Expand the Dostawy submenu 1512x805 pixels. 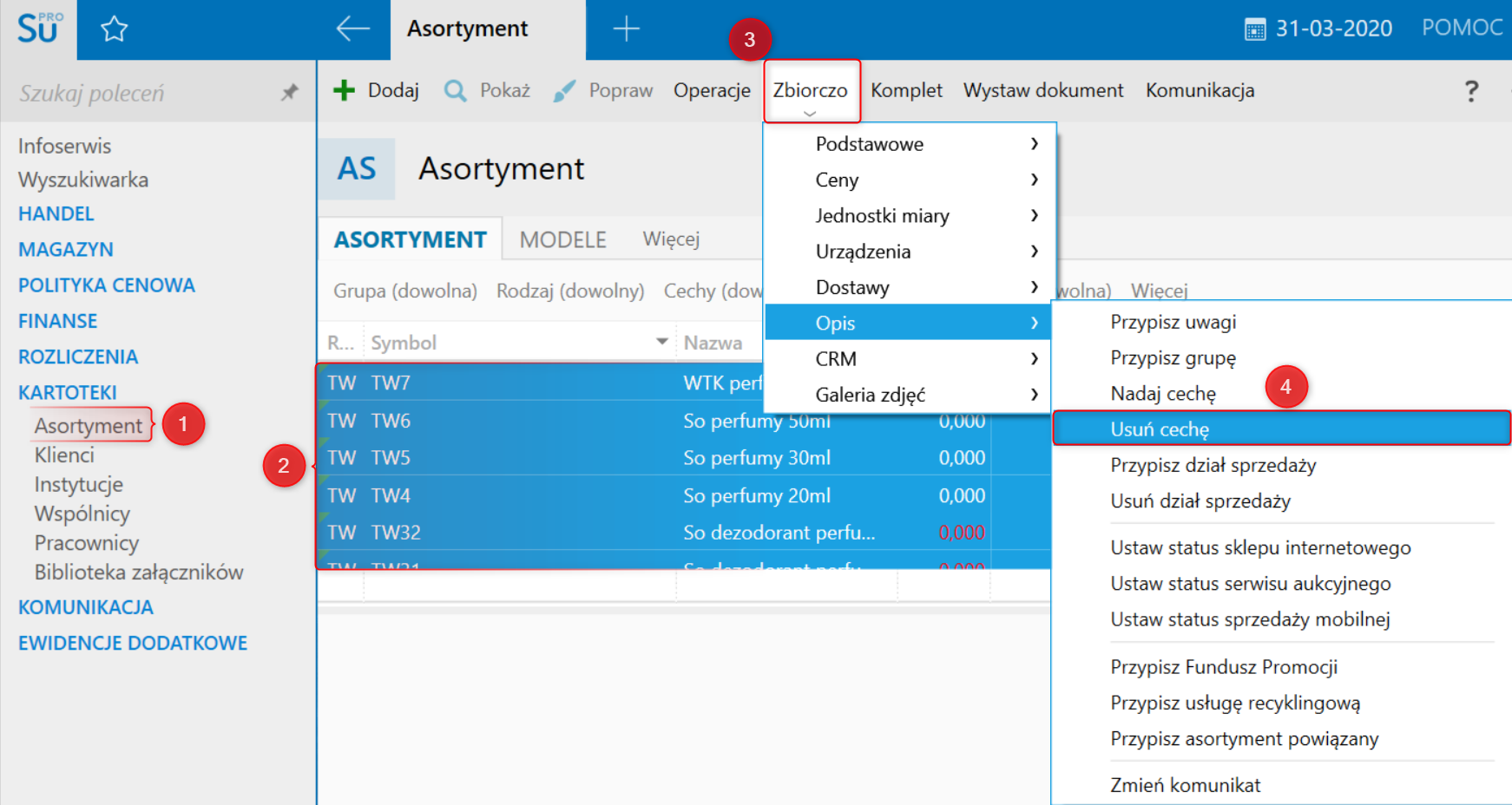(910, 287)
